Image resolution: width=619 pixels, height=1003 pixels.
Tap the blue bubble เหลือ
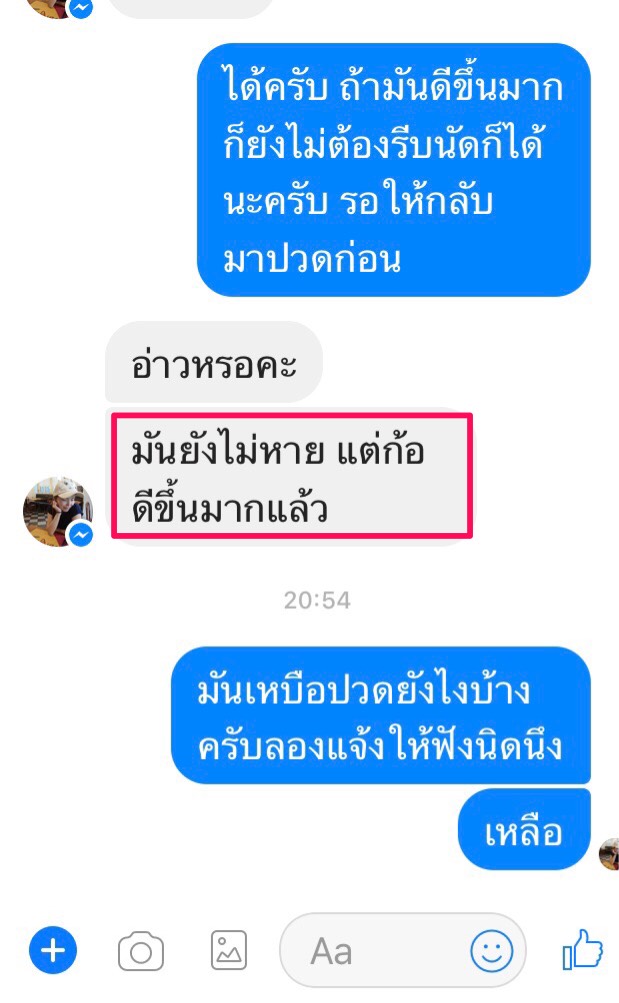pyautogui.click(x=524, y=830)
